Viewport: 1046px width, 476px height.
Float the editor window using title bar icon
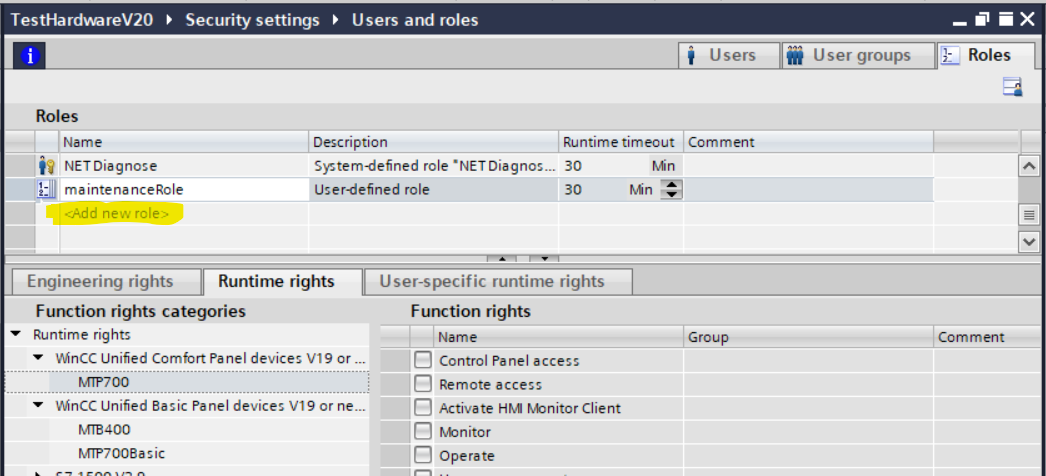click(984, 20)
